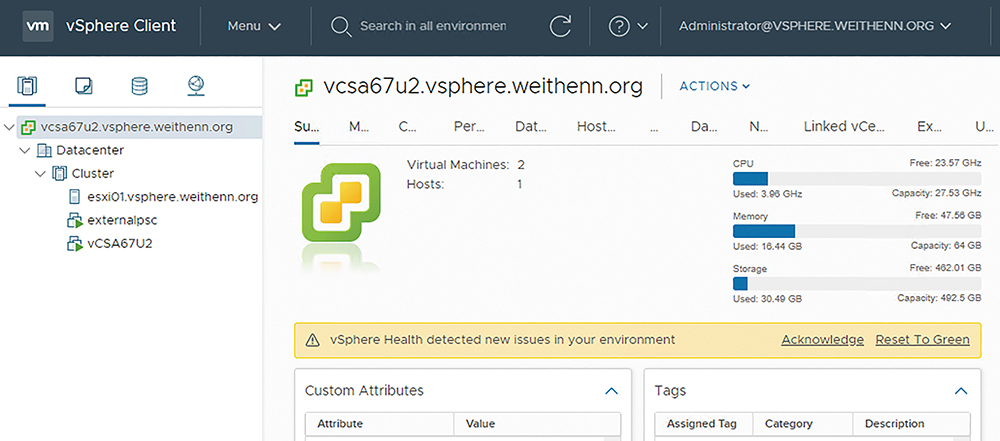Image resolution: width=1000 pixels, height=441 pixels.
Task: Click the vSphere Client title
Action: (x=121, y=26)
